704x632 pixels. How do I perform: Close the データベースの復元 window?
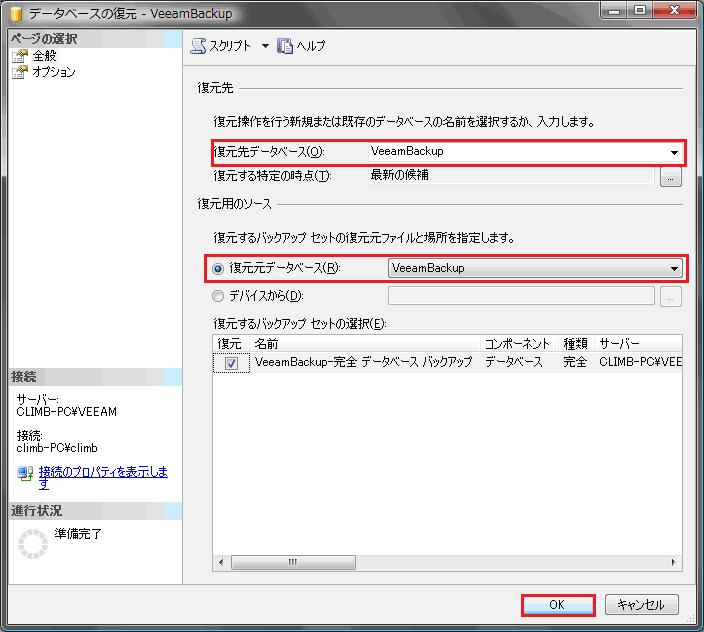pos(674,10)
